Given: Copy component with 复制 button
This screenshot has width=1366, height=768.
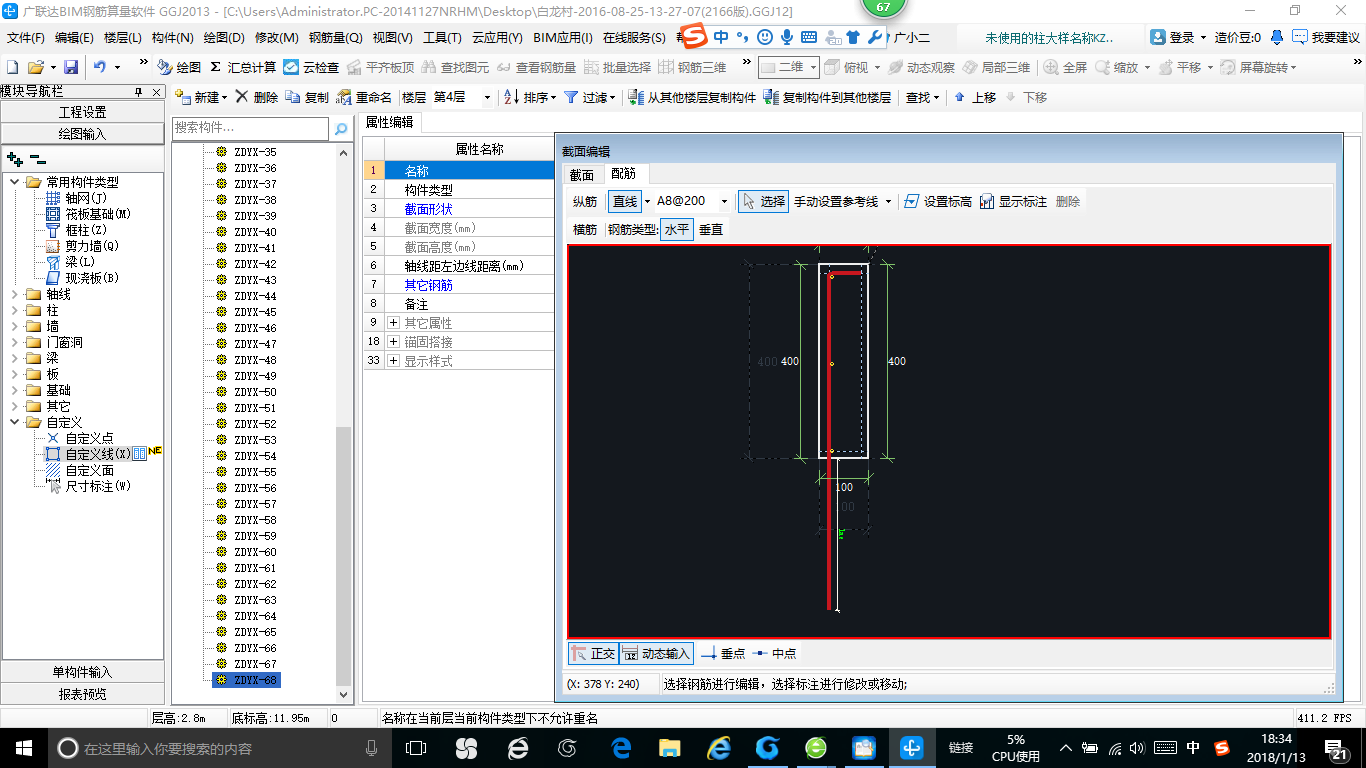Looking at the screenshot, I should coord(307,97).
